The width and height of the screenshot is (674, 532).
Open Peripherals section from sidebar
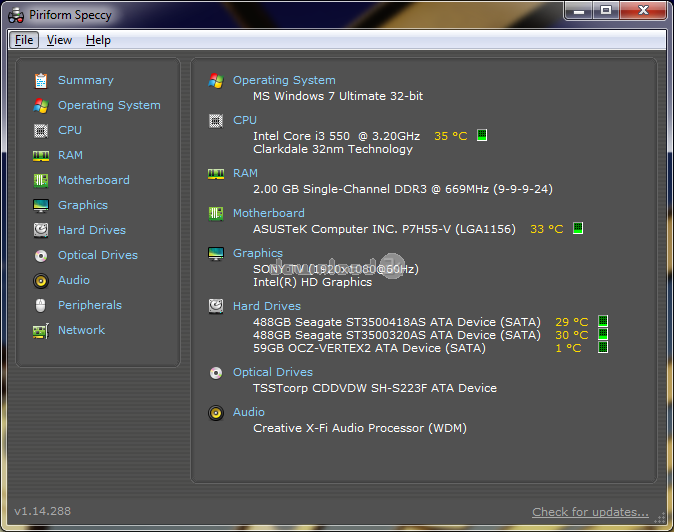pyautogui.click(x=90, y=305)
